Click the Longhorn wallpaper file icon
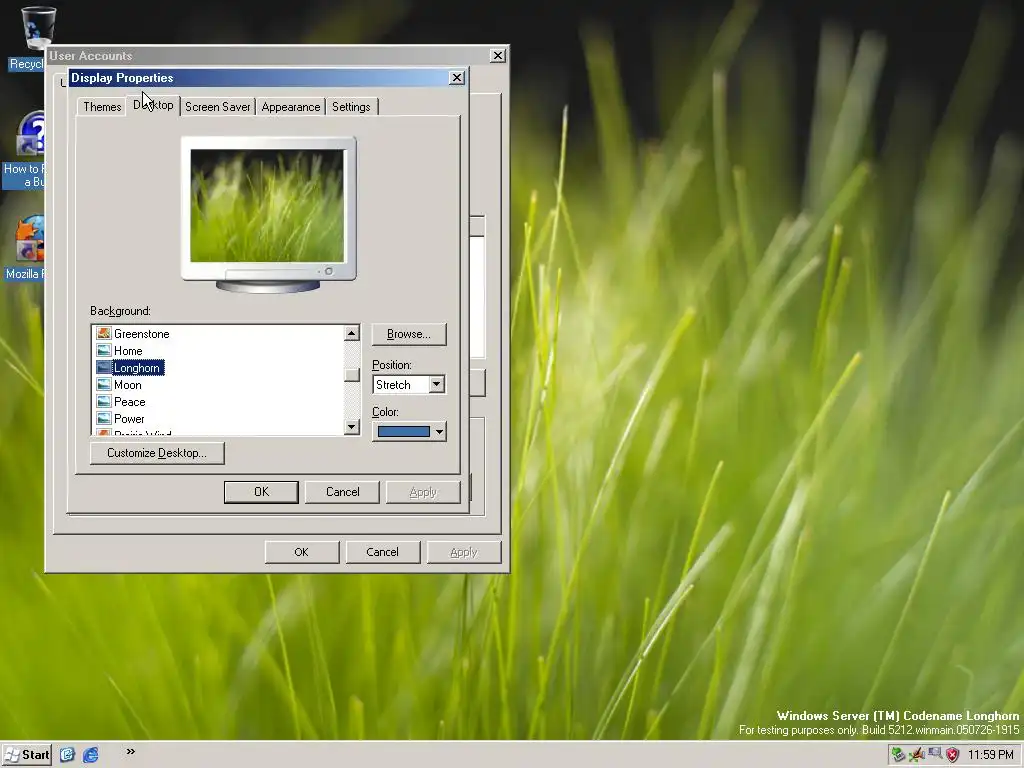Viewport: 1024px width, 768px height. pyautogui.click(x=103, y=367)
